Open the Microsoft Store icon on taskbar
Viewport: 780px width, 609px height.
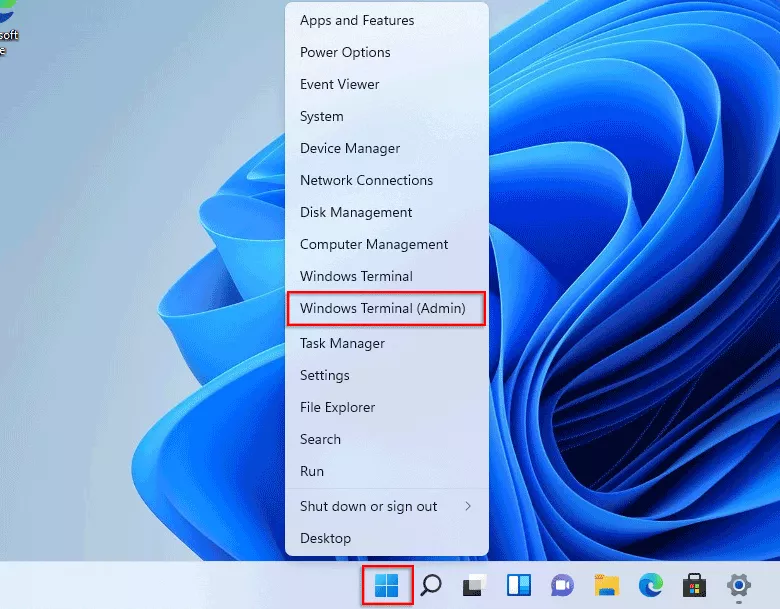tap(694, 585)
